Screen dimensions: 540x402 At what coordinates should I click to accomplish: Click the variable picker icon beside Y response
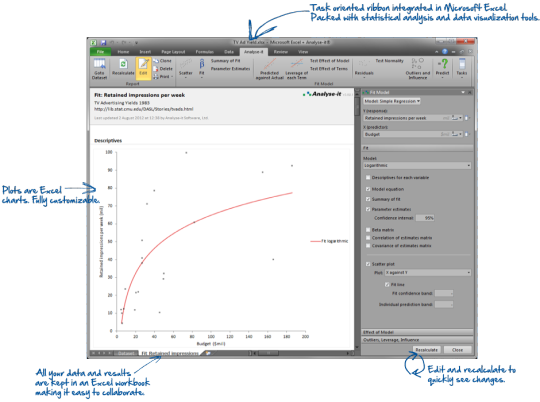pos(467,118)
